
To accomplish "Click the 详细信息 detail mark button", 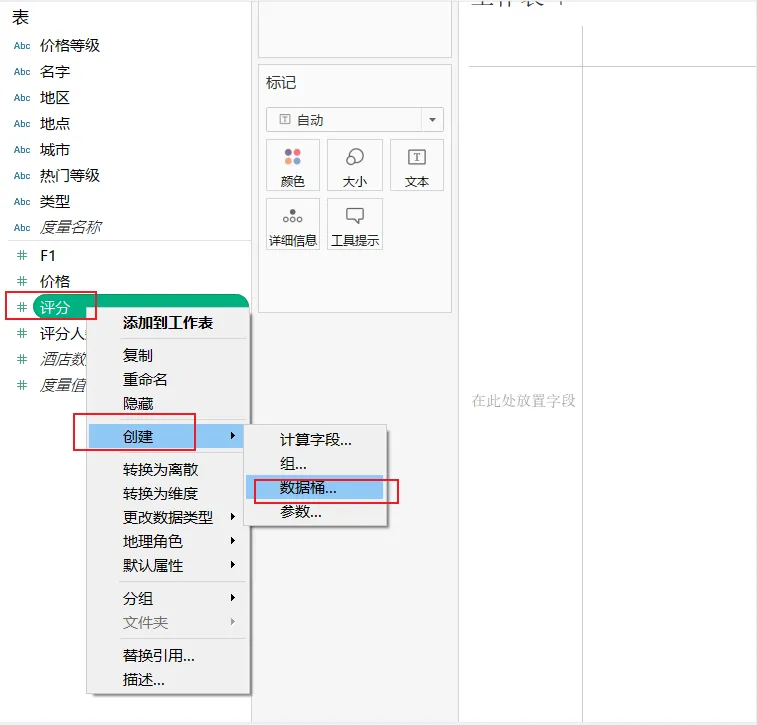I will point(293,224).
